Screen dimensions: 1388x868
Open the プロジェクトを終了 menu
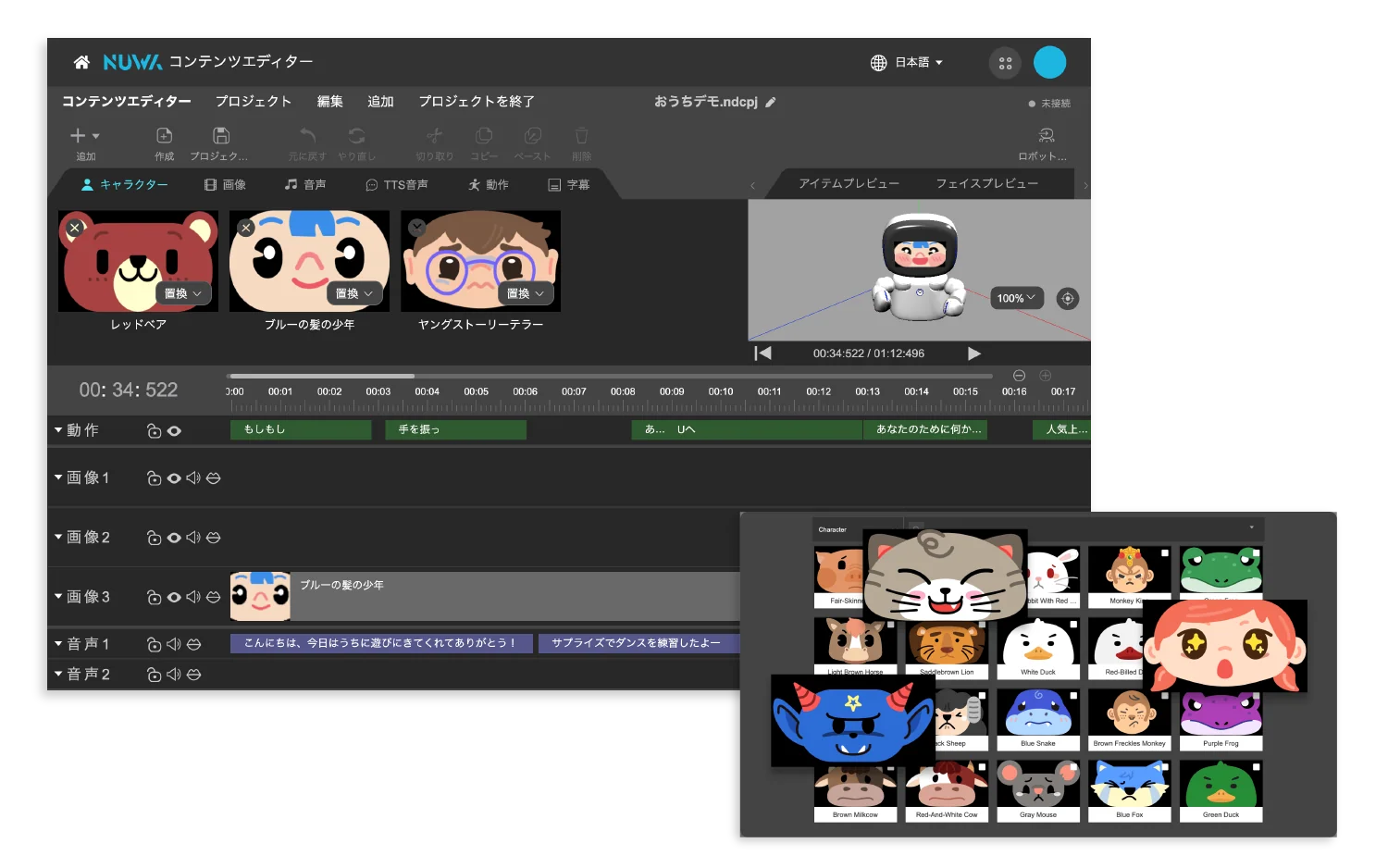pos(477,102)
